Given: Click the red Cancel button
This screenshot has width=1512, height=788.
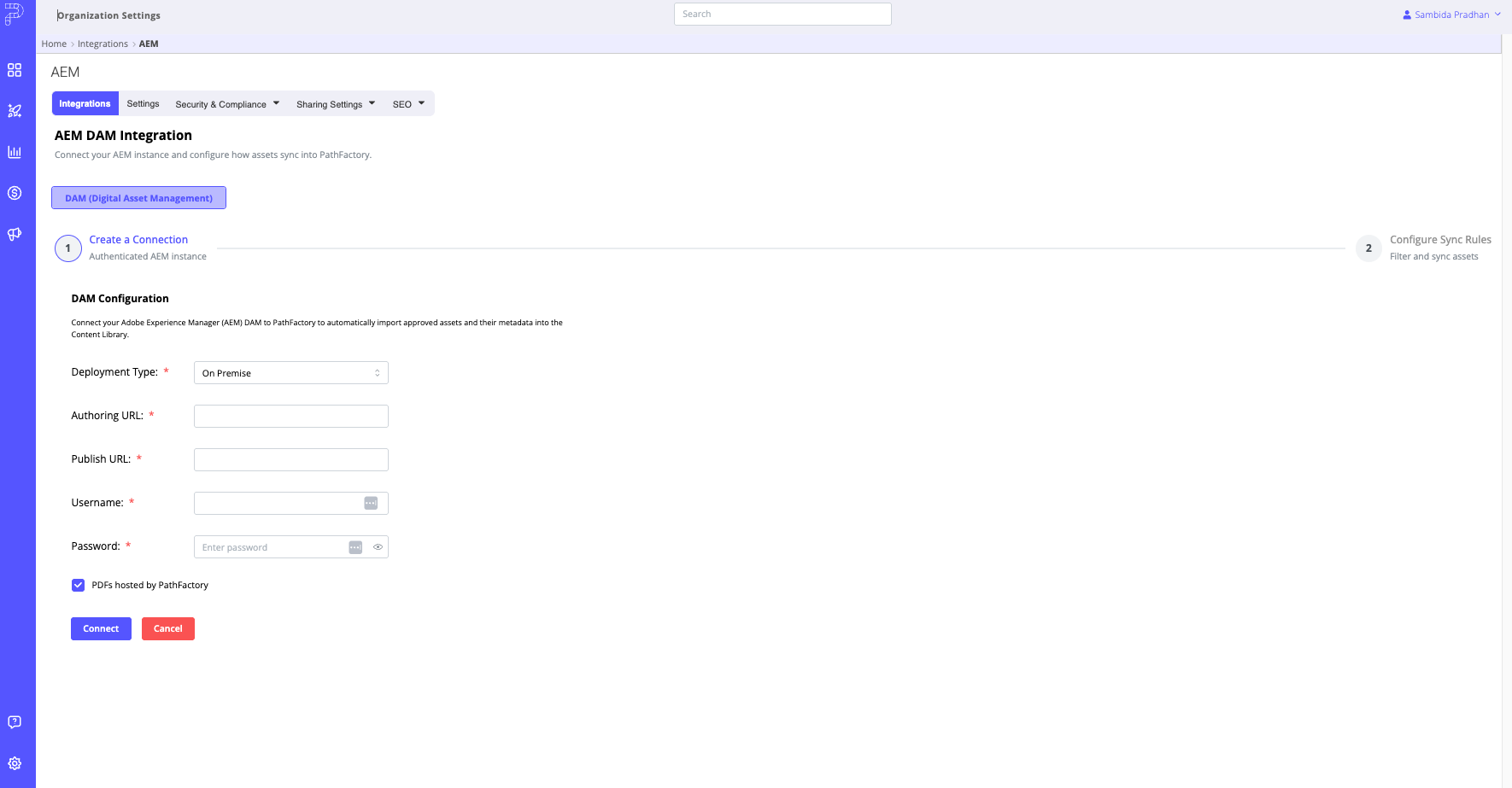Looking at the screenshot, I should [x=168, y=628].
